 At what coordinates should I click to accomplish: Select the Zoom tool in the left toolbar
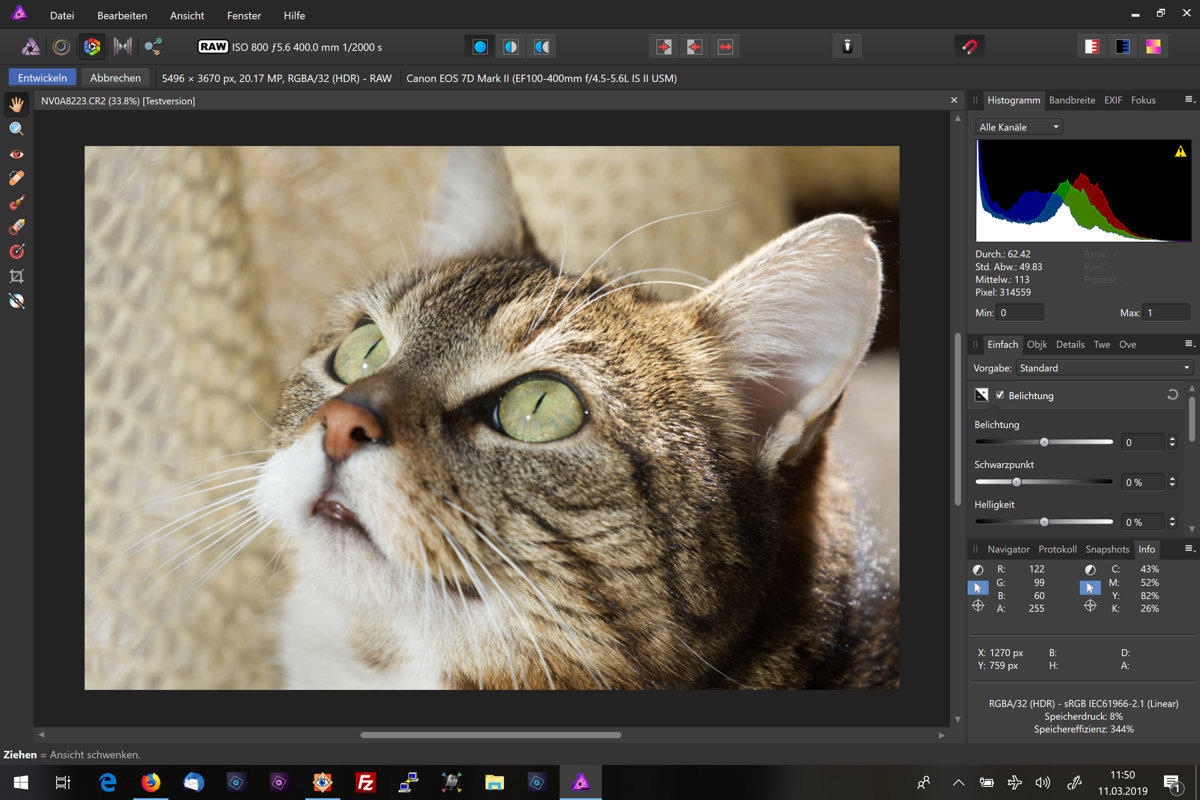16,129
